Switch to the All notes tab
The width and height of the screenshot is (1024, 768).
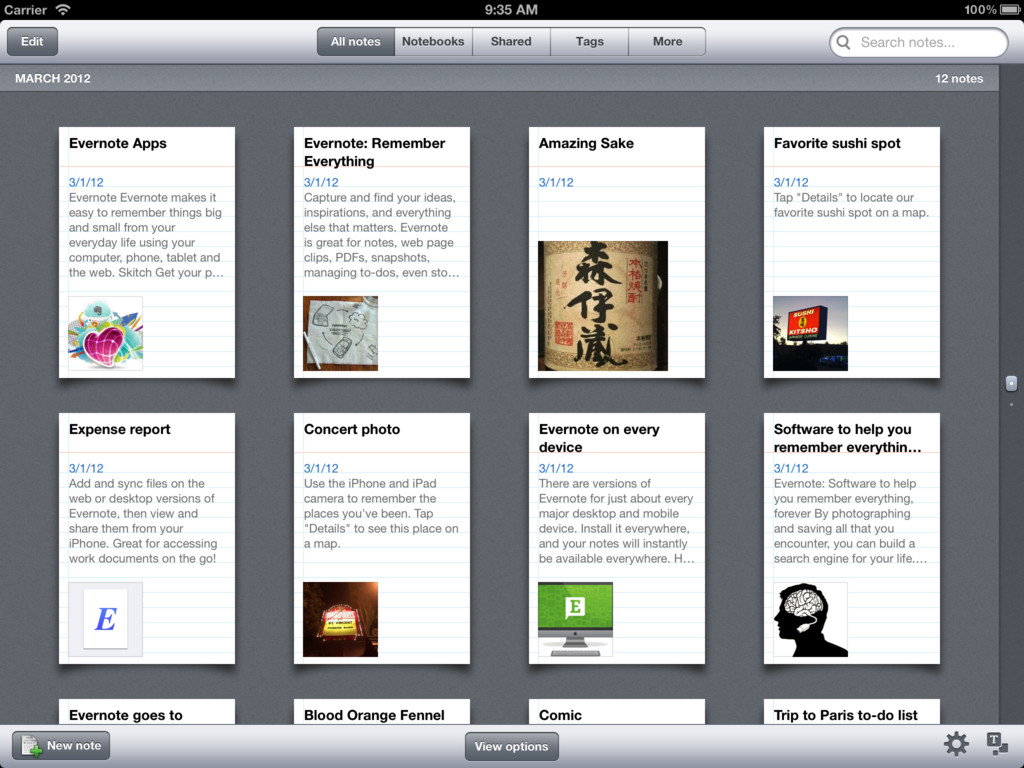tap(355, 41)
